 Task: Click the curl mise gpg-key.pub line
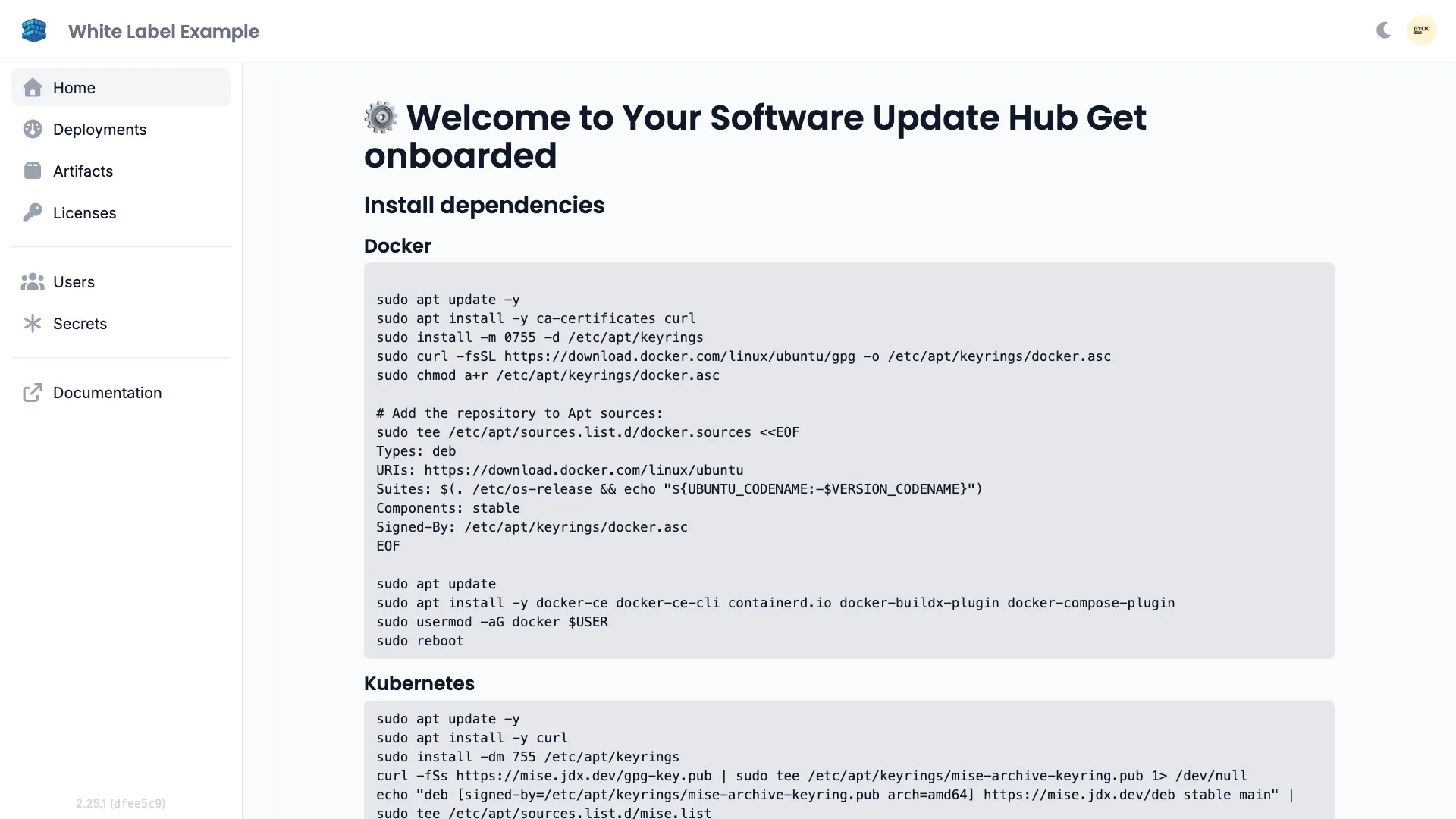click(811, 776)
